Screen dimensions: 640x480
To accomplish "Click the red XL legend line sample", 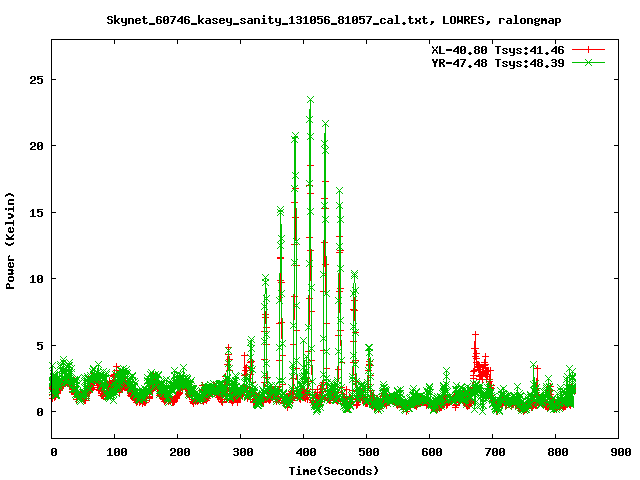I will (x=588, y=50).
